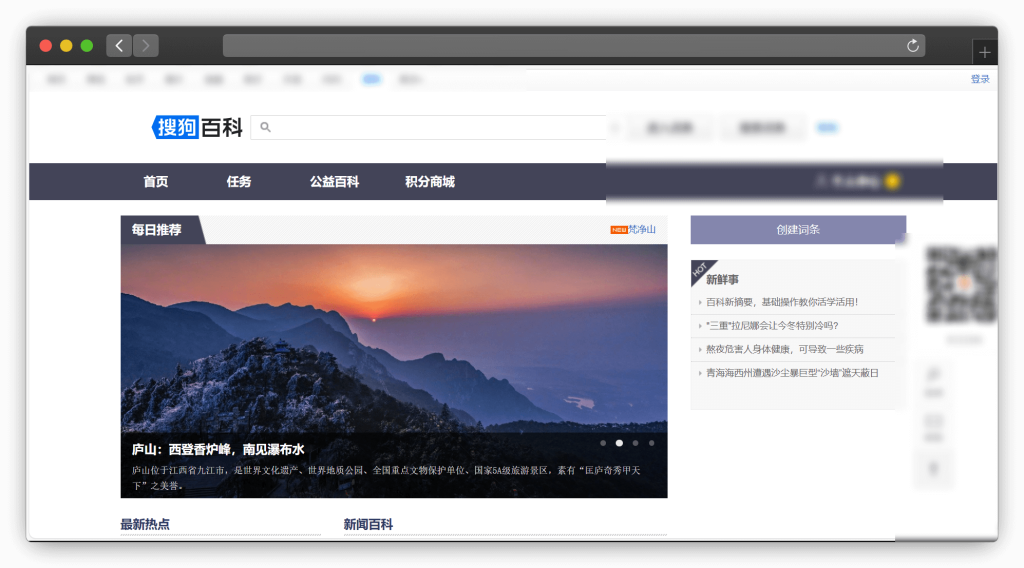Open the 积分商城 navigation tab
The width and height of the screenshot is (1024, 568).
click(430, 181)
